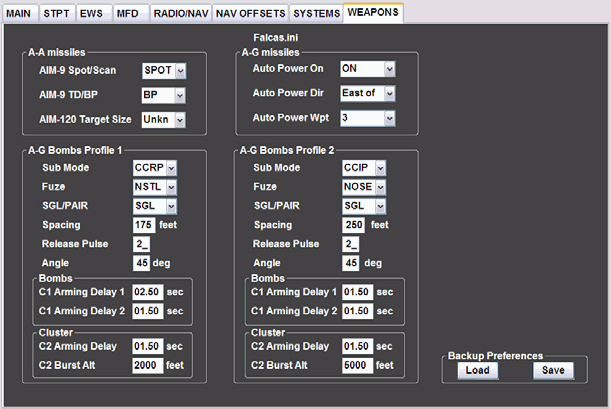Click Profile 1 Spacing input field

pyautogui.click(x=144, y=225)
